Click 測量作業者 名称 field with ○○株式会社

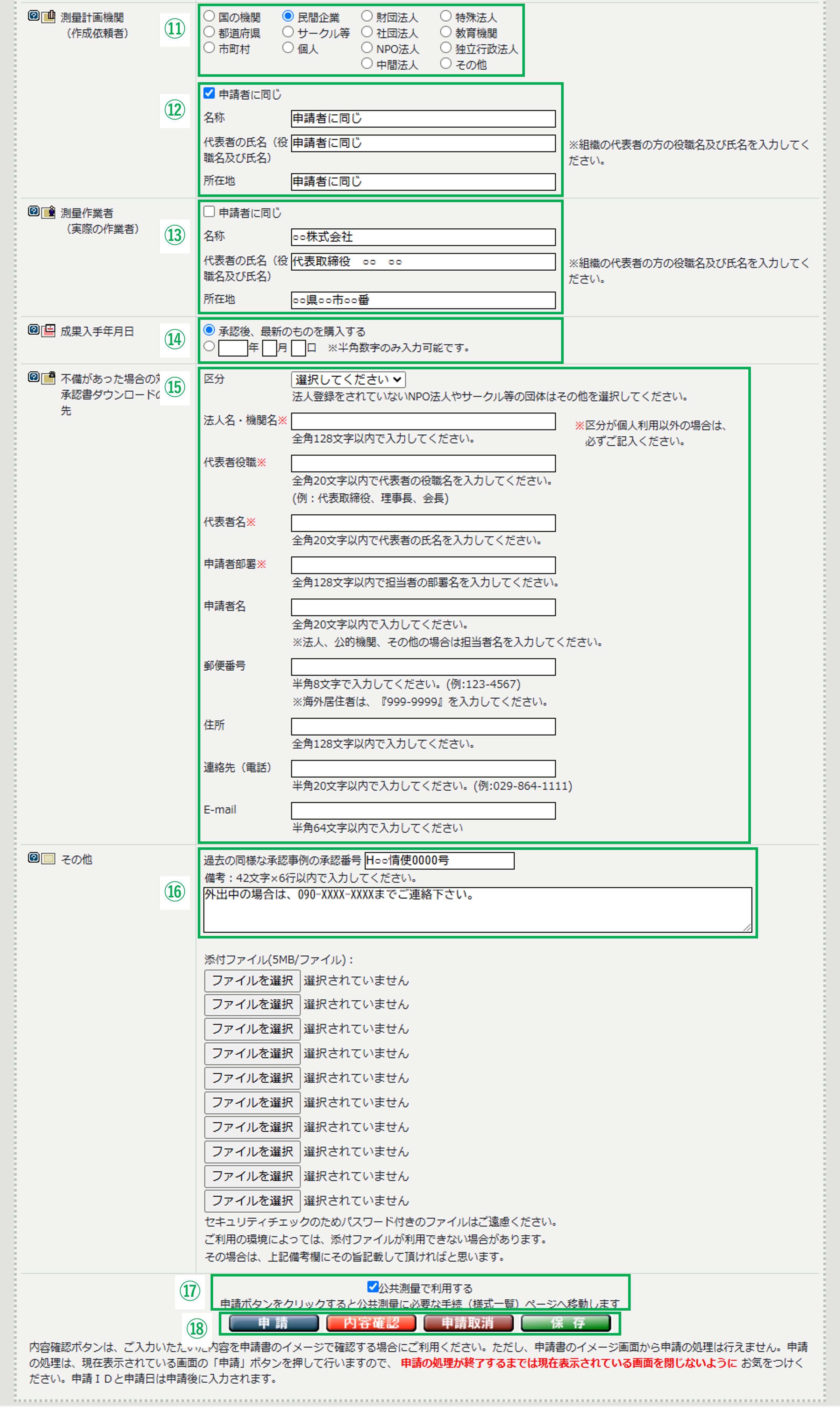point(423,237)
